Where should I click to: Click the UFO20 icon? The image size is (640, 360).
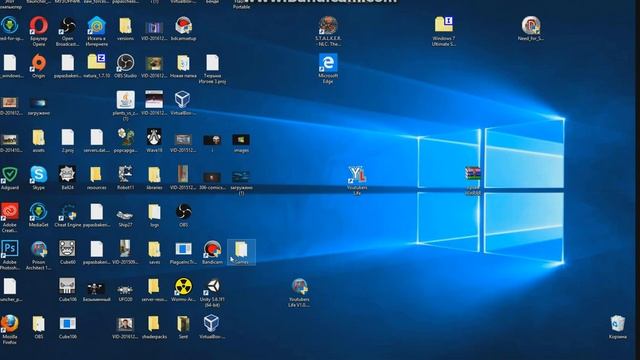125,290
